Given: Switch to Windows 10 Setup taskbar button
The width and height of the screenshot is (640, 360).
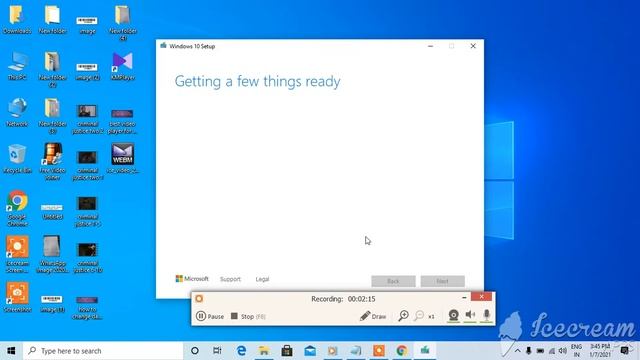Looking at the screenshot, I should 425,351.
